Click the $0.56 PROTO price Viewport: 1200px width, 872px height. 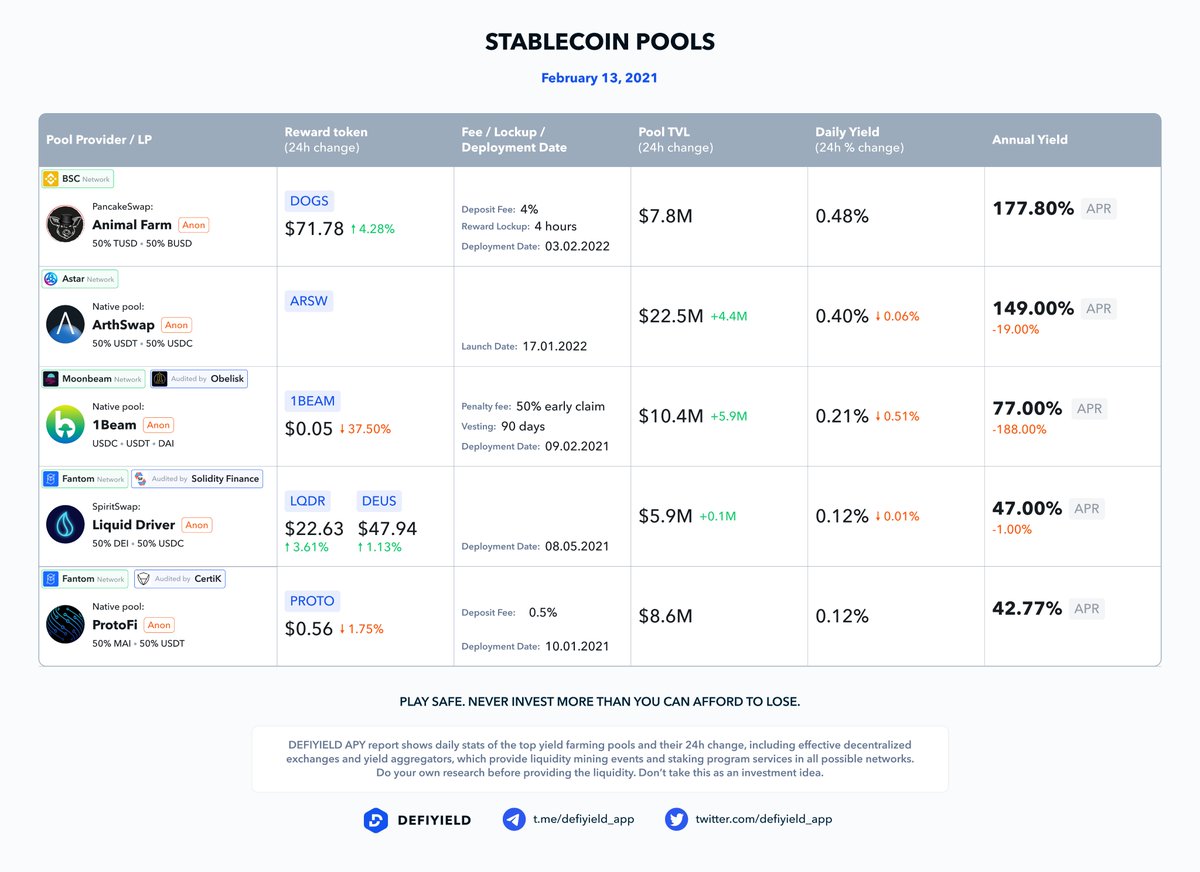click(309, 629)
